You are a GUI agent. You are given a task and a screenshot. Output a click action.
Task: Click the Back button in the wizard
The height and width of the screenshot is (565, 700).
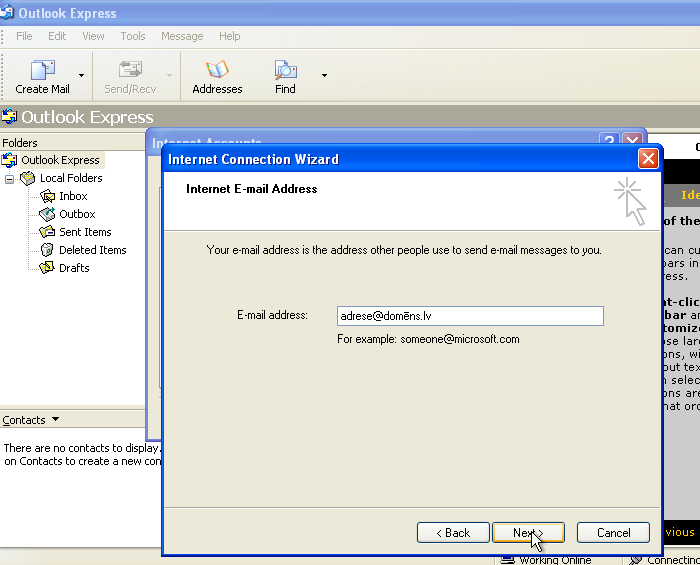pyautogui.click(x=453, y=532)
